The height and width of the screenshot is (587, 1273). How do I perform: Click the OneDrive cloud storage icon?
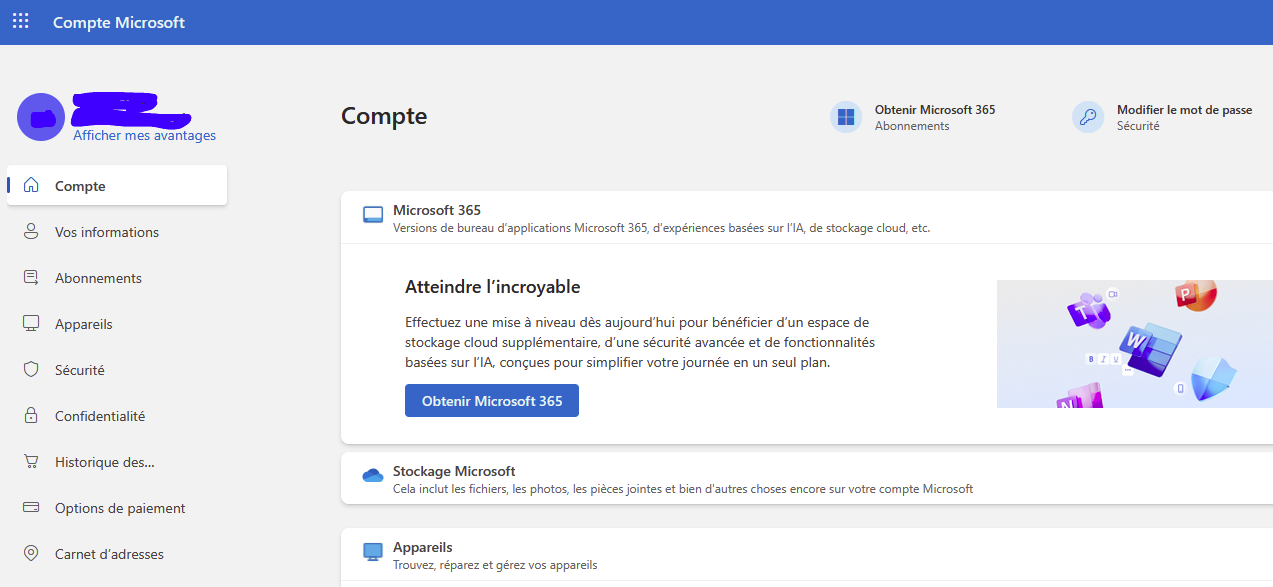373,476
